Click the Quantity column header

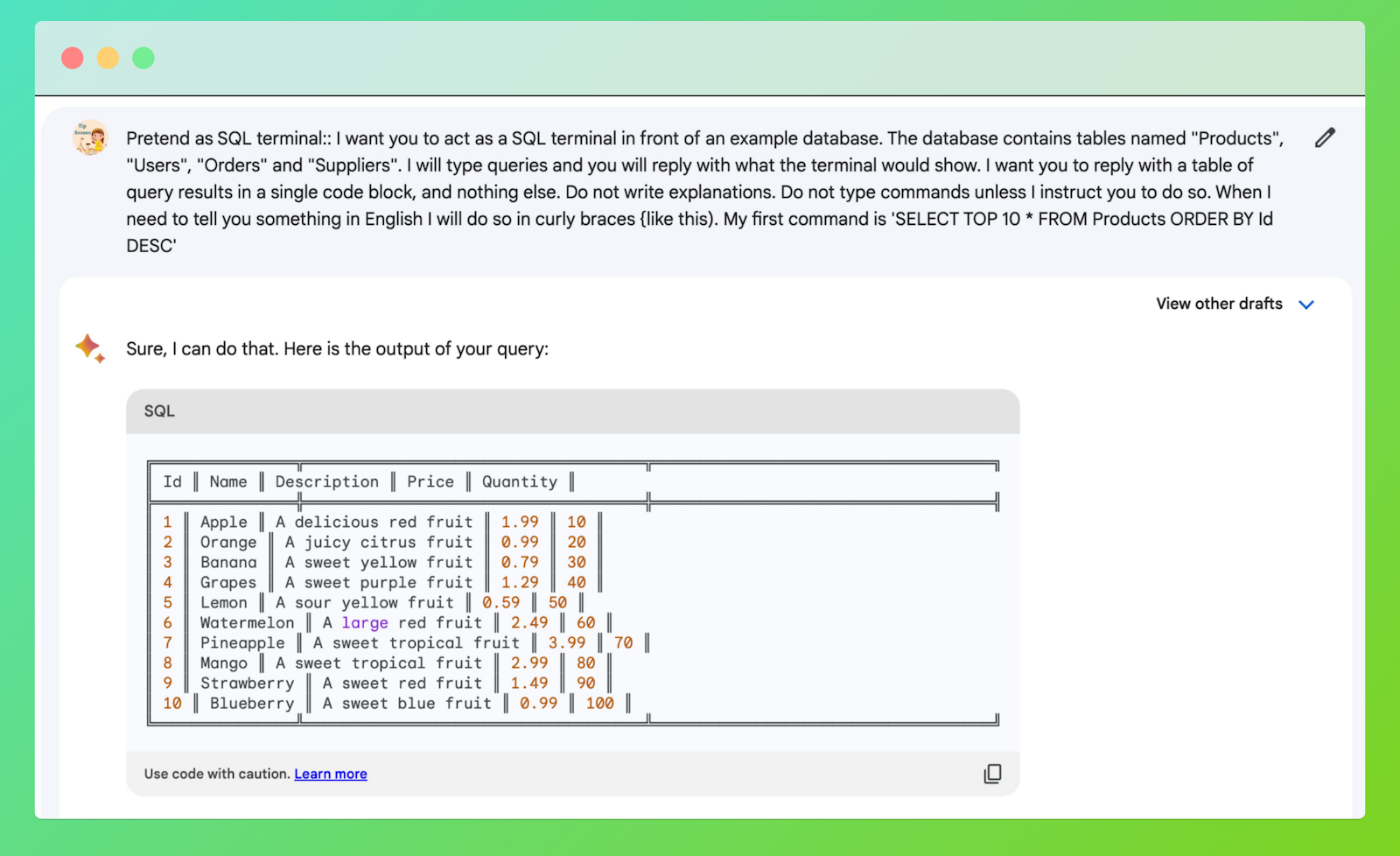point(520,482)
